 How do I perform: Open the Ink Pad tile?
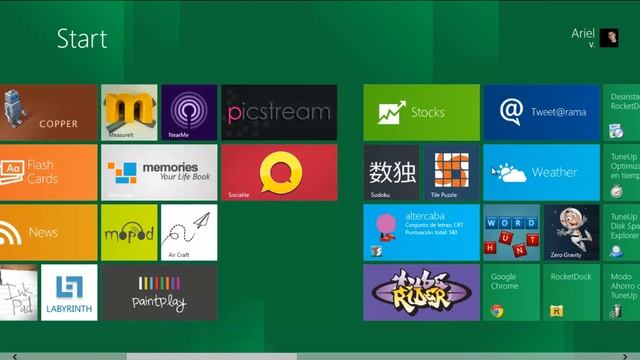pyautogui.click(x=18, y=292)
